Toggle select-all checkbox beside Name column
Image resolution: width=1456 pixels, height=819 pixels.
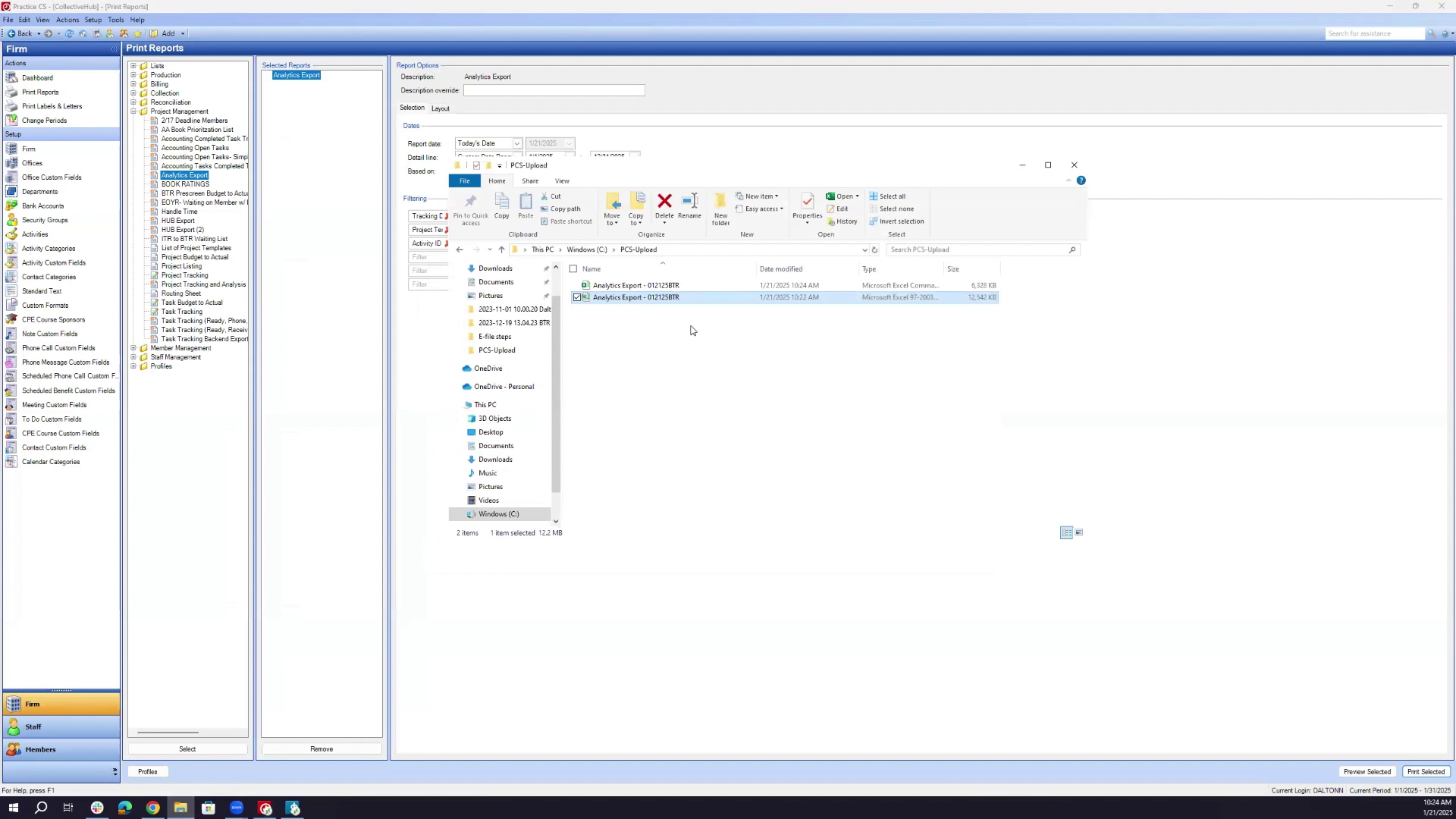(573, 269)
